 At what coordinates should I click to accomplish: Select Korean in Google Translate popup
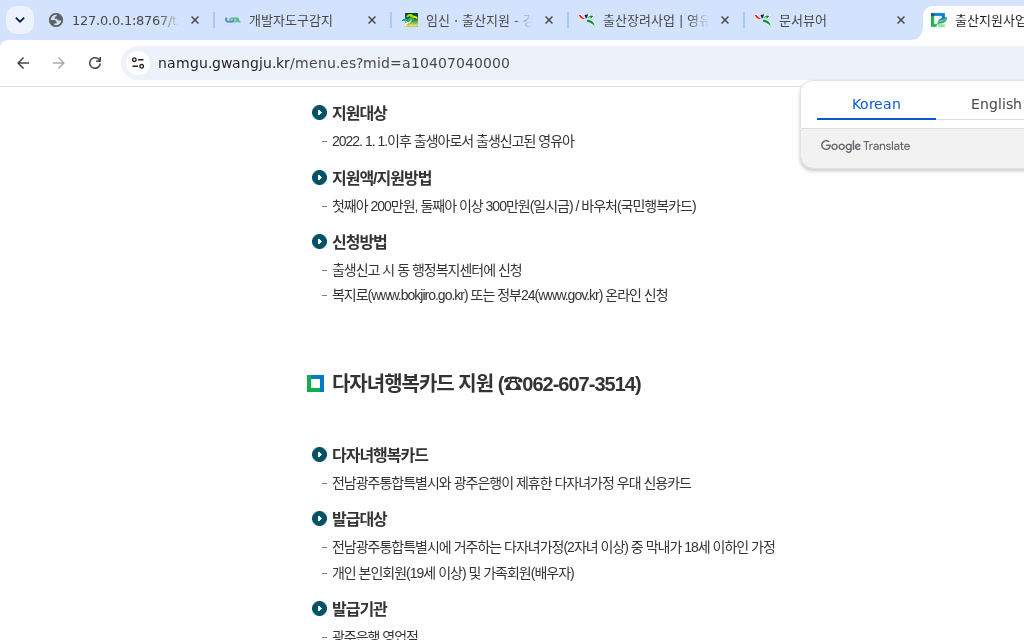click(876, 104)
